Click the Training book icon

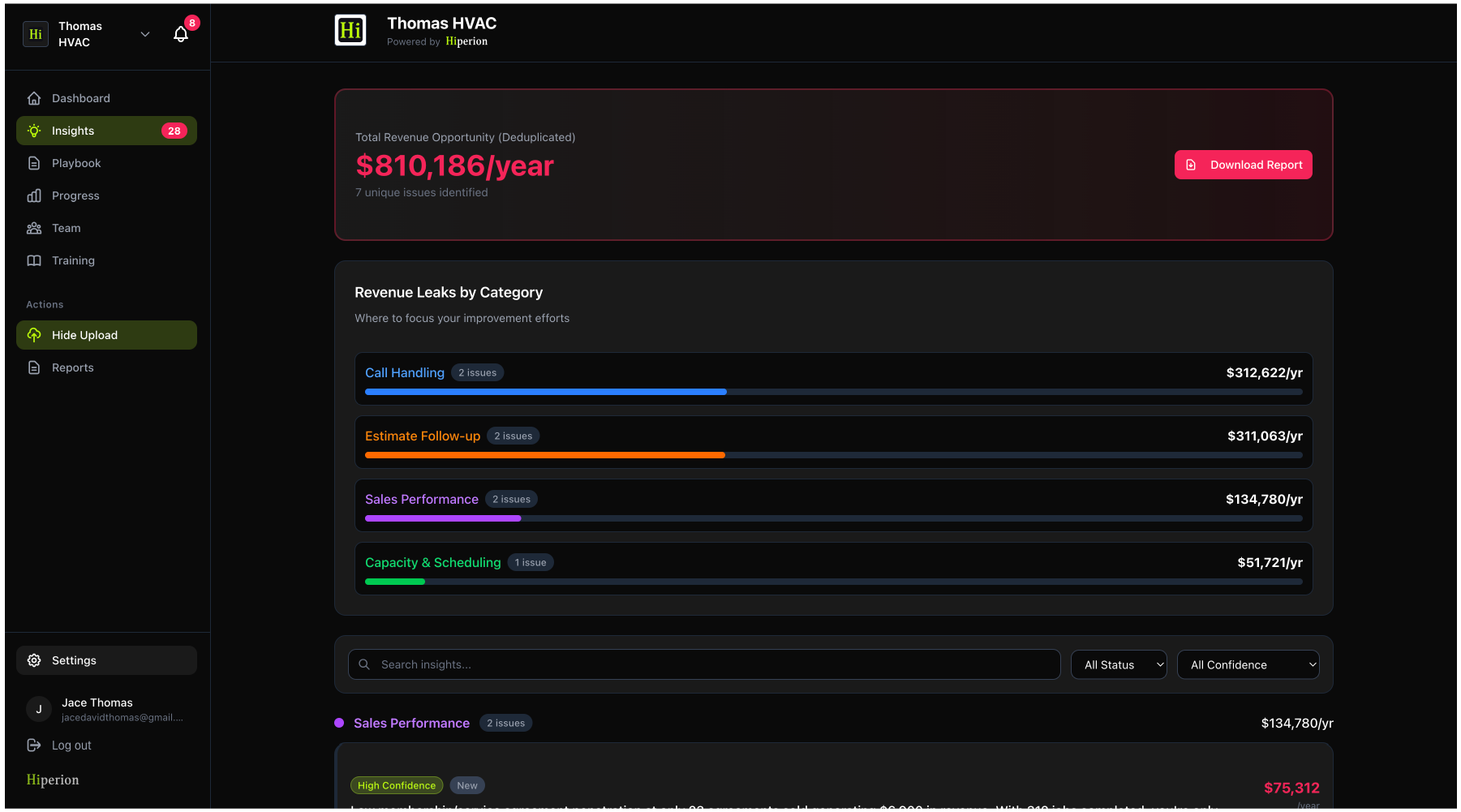pos(34,260)
